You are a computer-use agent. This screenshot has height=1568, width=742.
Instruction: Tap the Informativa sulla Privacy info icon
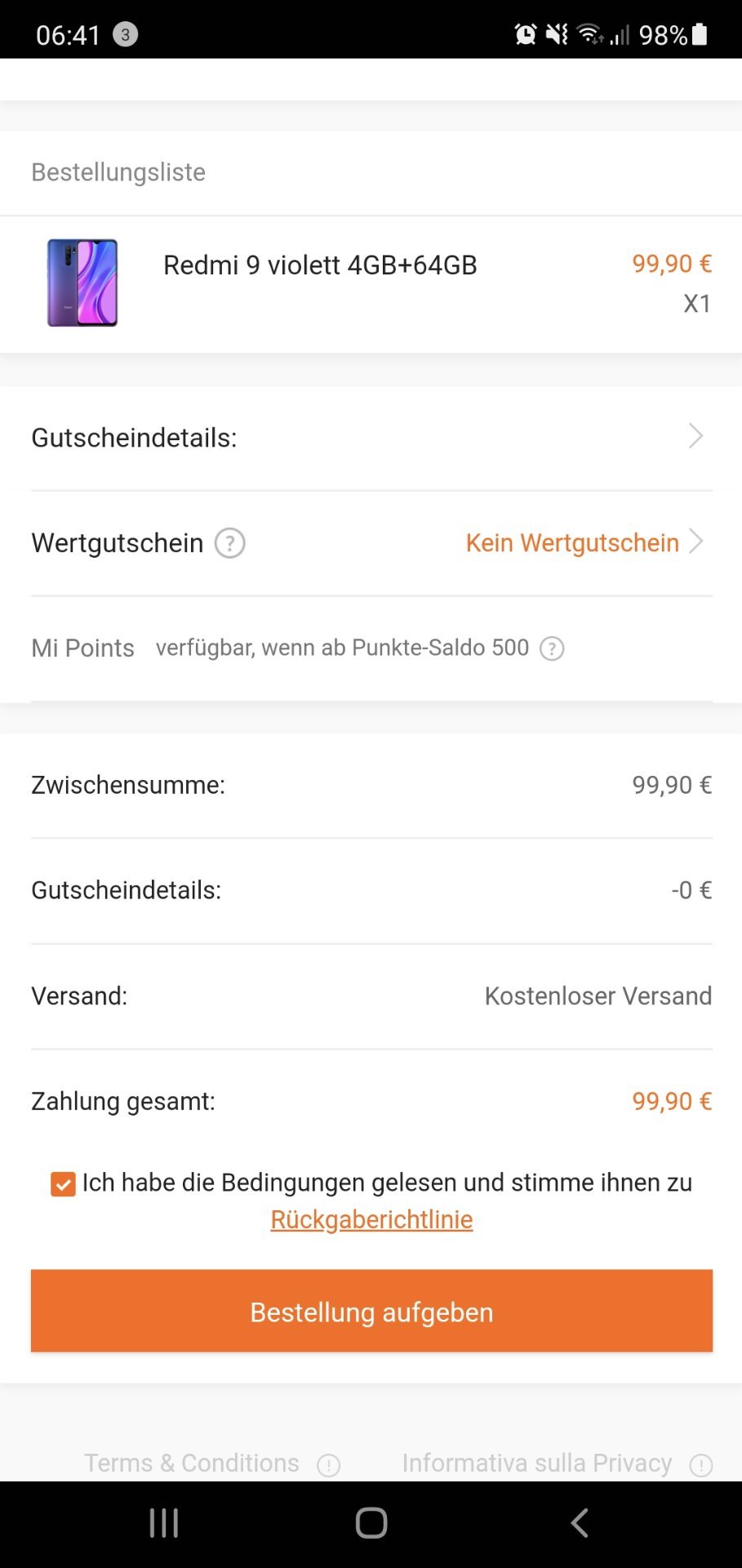(x=700, y=1465)
